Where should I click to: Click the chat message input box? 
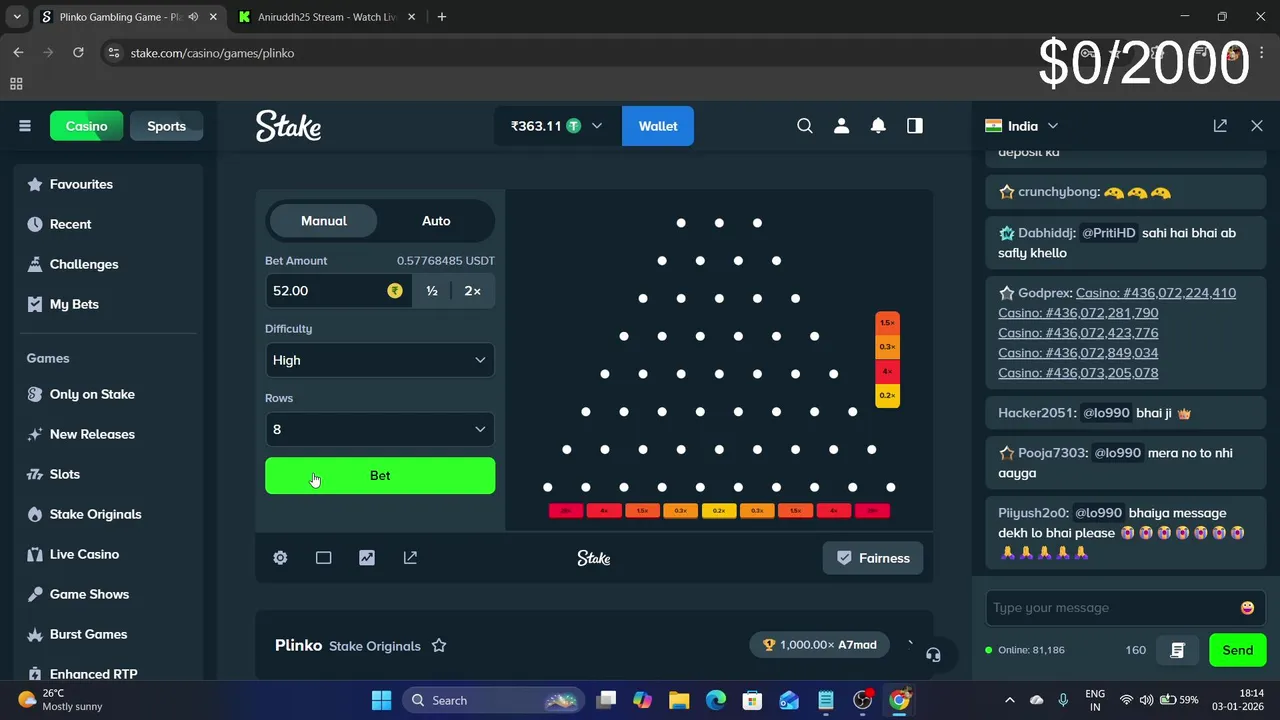tap(1125, 608)
